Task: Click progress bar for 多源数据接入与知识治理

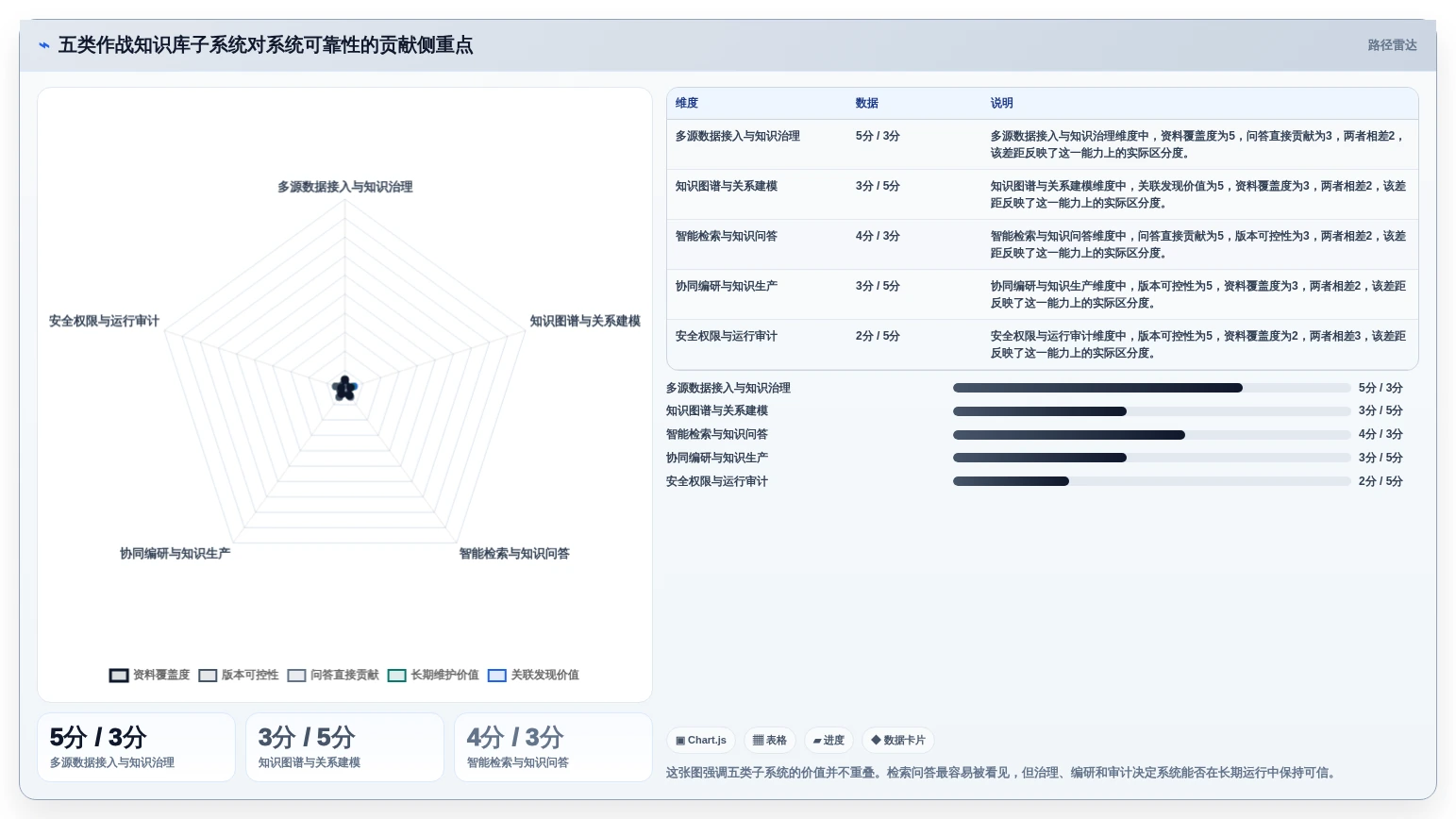Action: tap(1151, 388)
